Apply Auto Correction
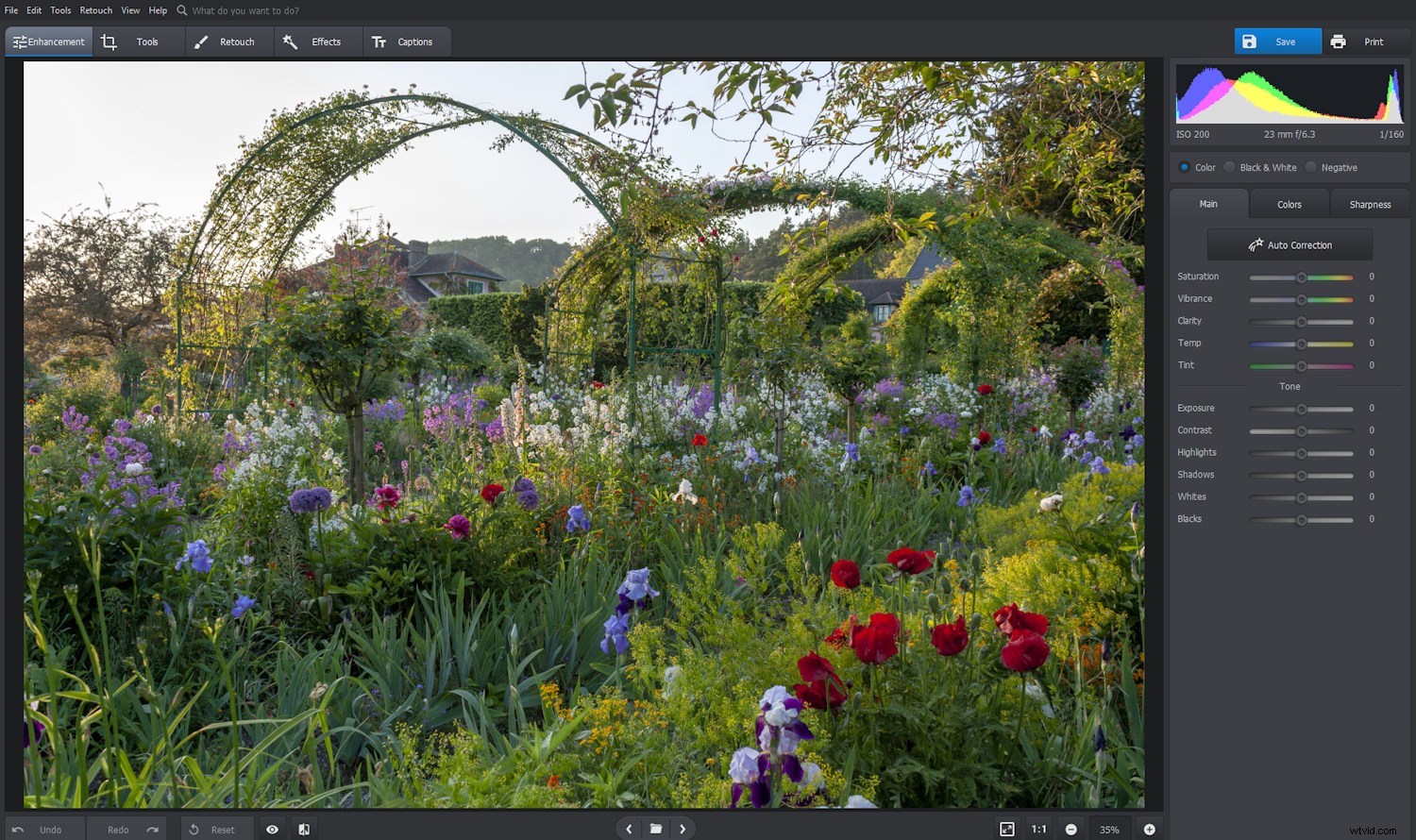Image resolution: width=1416 pixels, height=840 pixels. (1290, 244)
